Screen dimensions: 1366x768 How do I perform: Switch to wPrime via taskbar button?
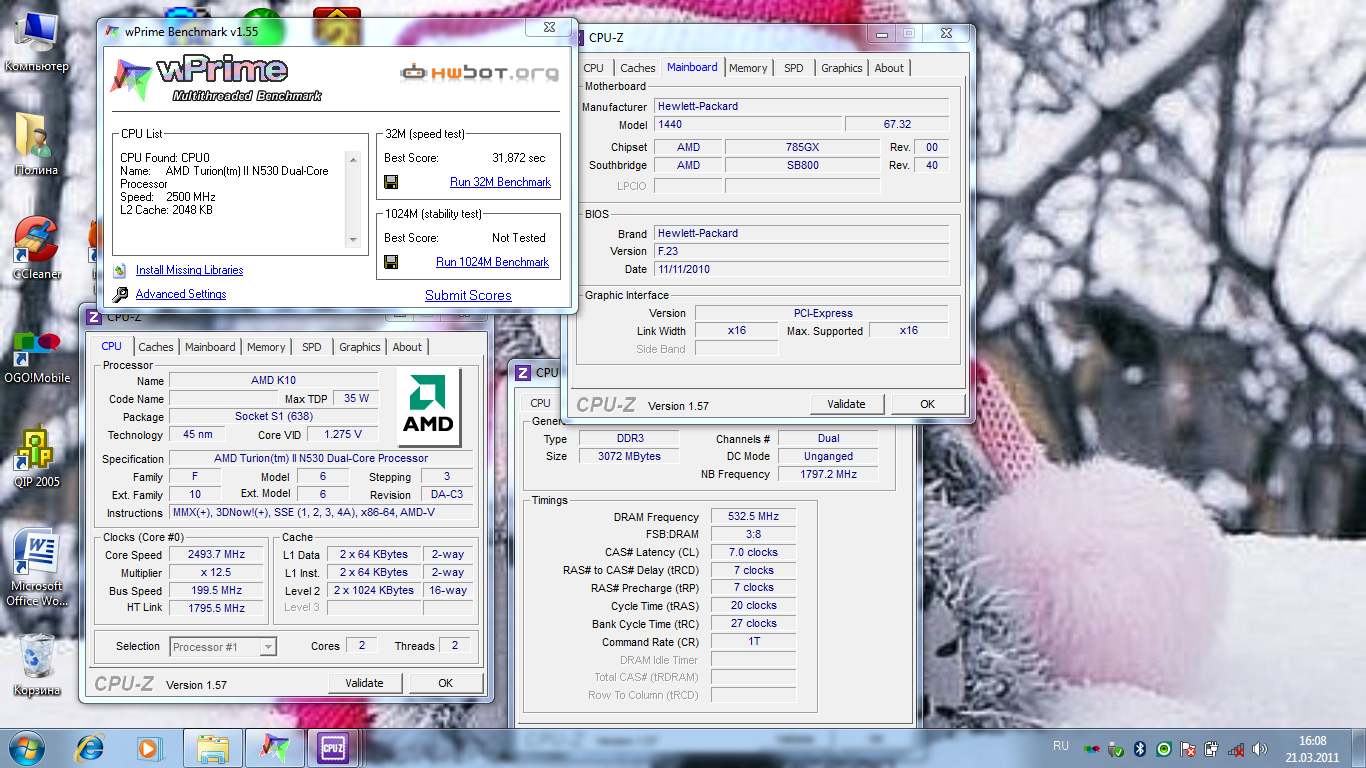coord(274,747)
